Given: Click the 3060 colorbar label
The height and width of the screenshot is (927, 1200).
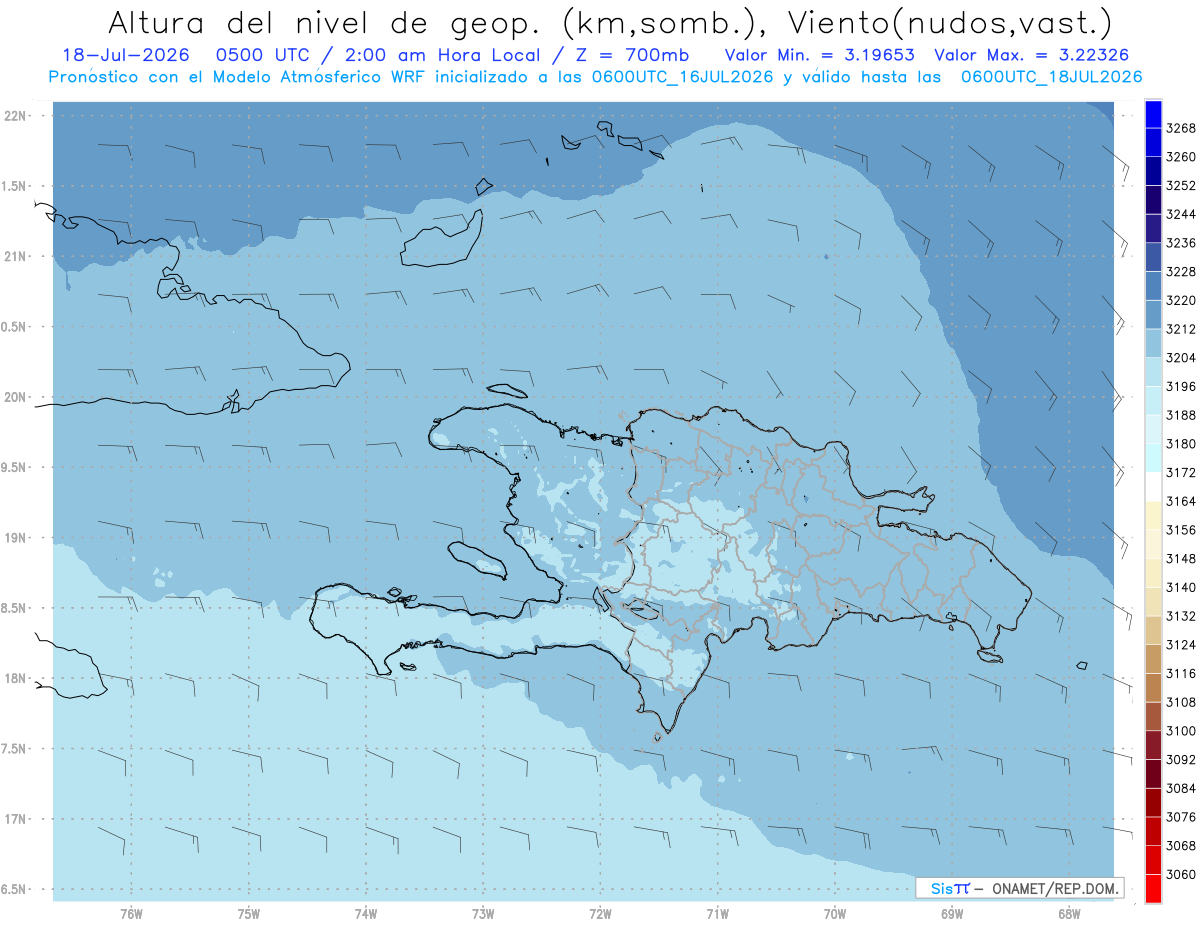Looking at the screenshot, I should [1180, 874].
